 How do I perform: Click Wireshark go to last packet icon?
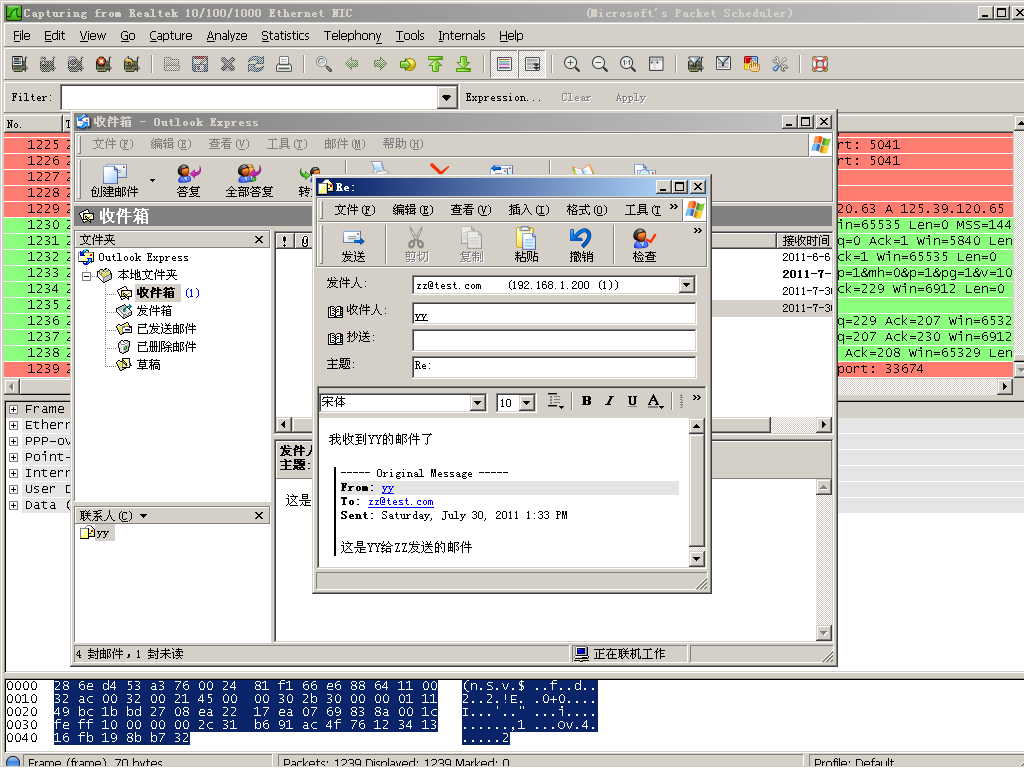point(464,63)
